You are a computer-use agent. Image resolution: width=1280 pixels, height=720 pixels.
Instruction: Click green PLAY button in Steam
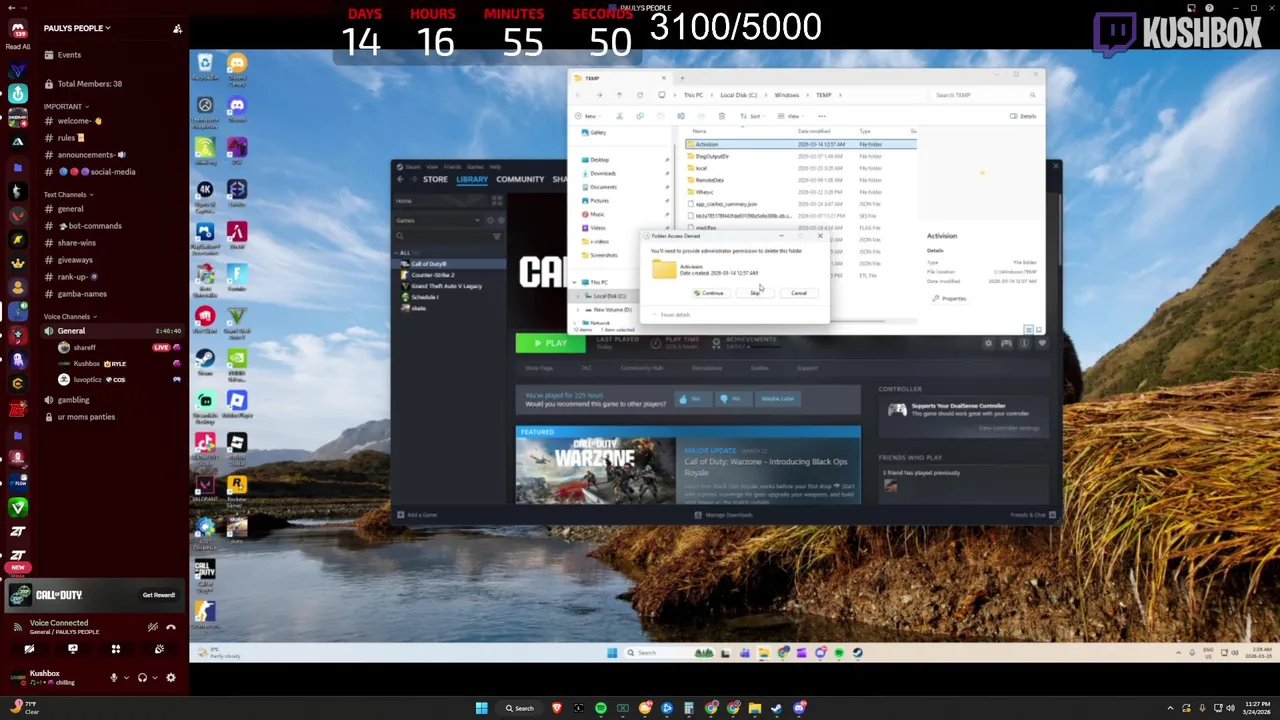(x=549, y=344)
